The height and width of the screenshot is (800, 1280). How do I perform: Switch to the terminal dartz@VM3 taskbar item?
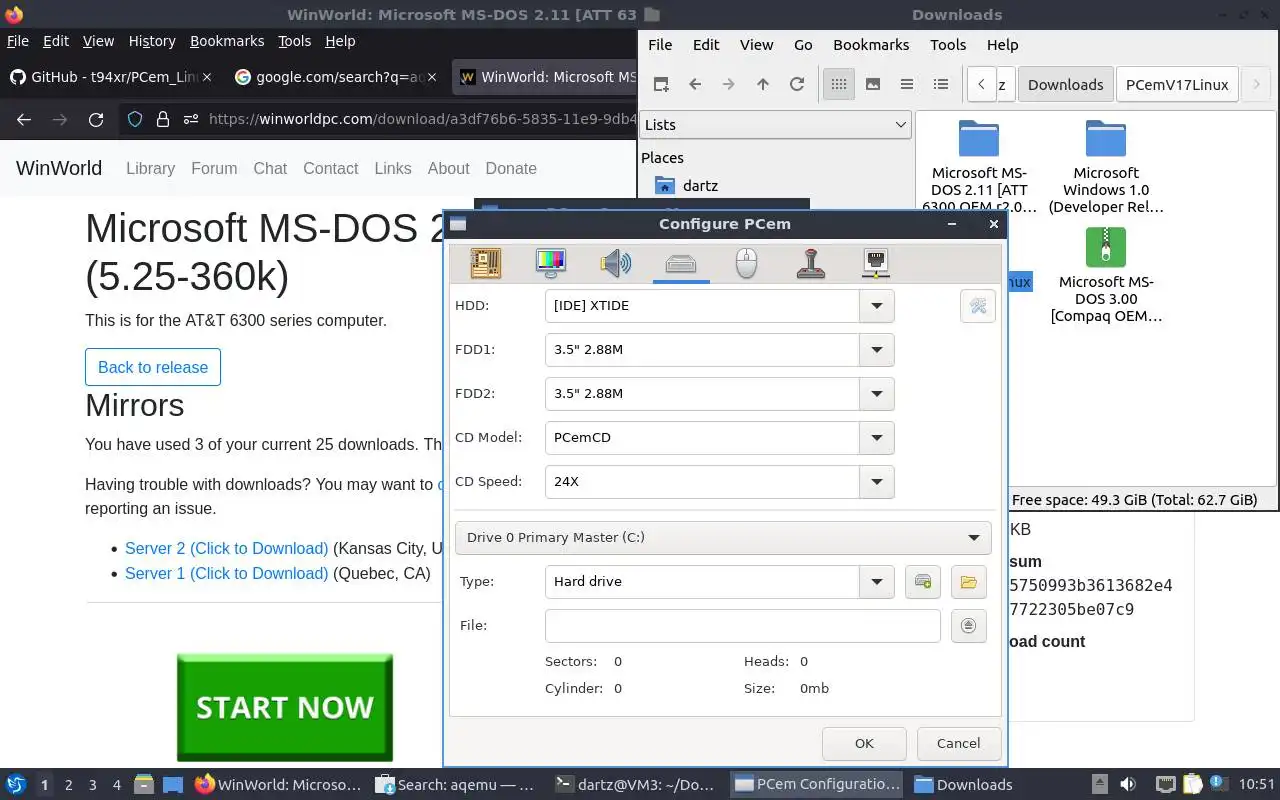click(x=636, y=784)
